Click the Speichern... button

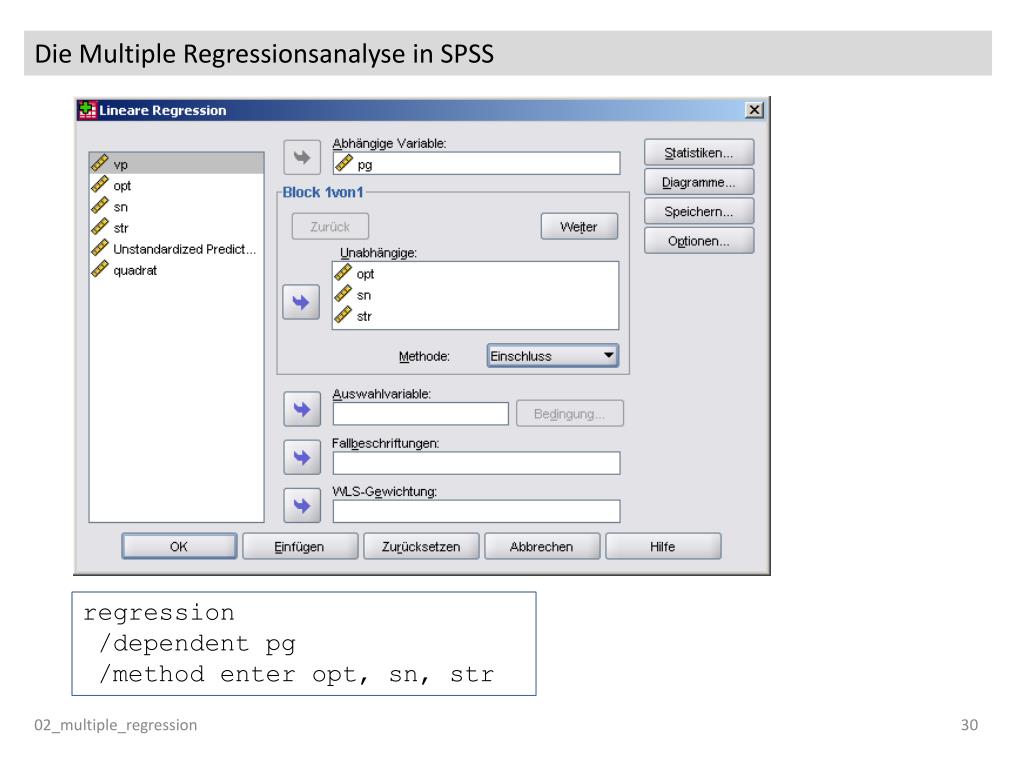[x=699, y=212]
